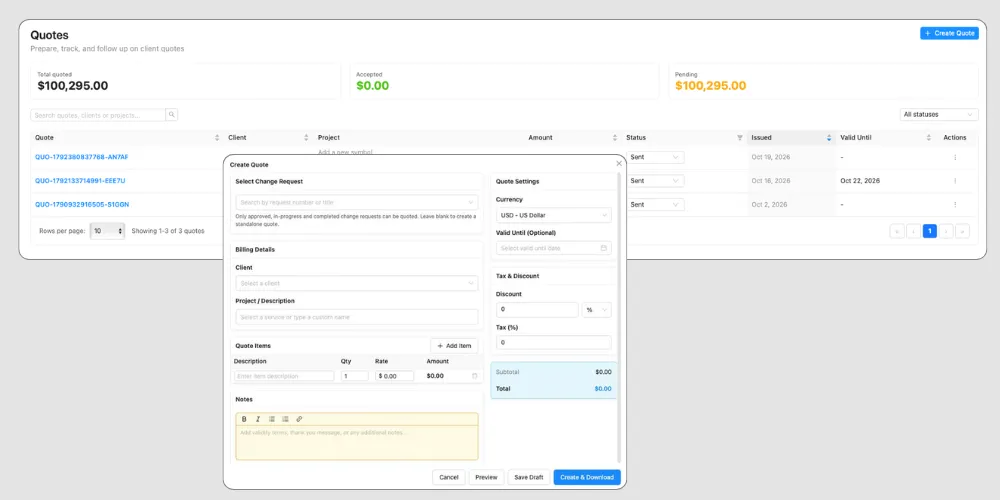Go to next page arrow in pagination
Image resolution: width=1000 pixels, height=500 pixels.
point(946,232)
